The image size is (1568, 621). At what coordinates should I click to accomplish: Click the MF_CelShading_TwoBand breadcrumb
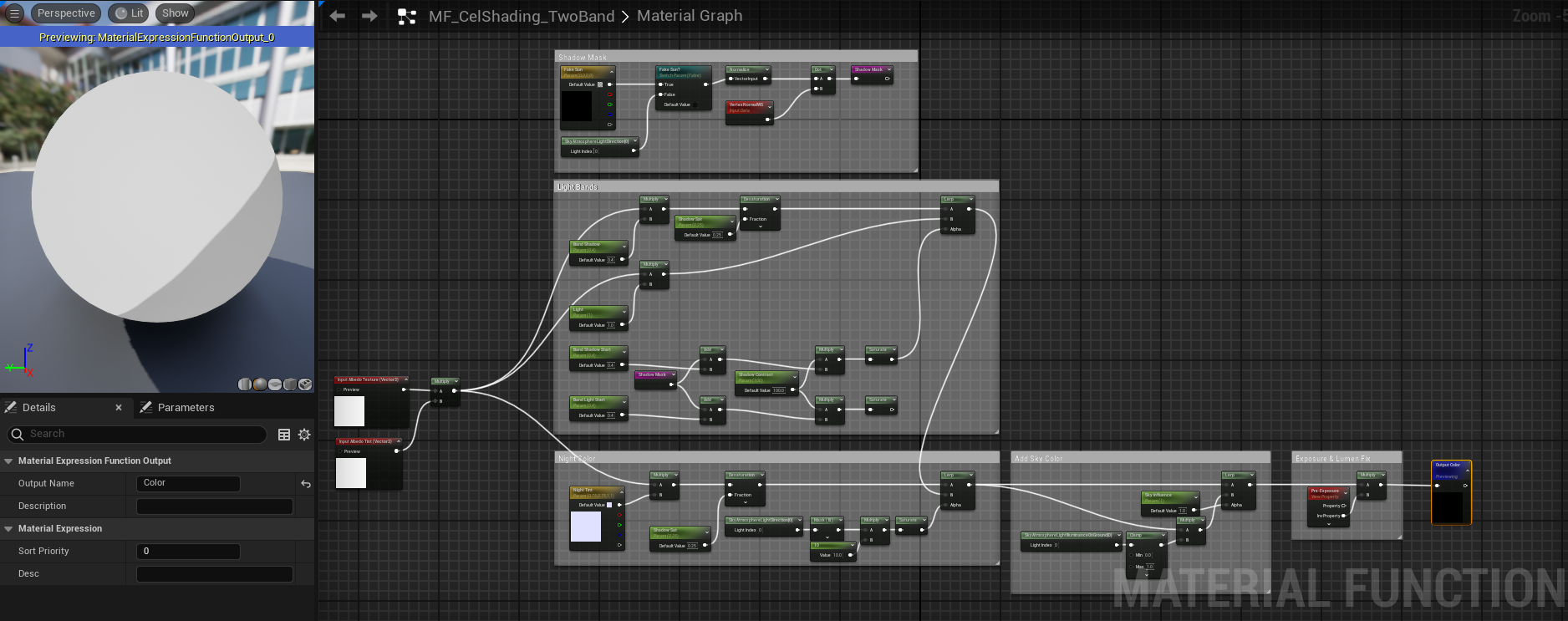pyautogui.click(x=522, y=16)
